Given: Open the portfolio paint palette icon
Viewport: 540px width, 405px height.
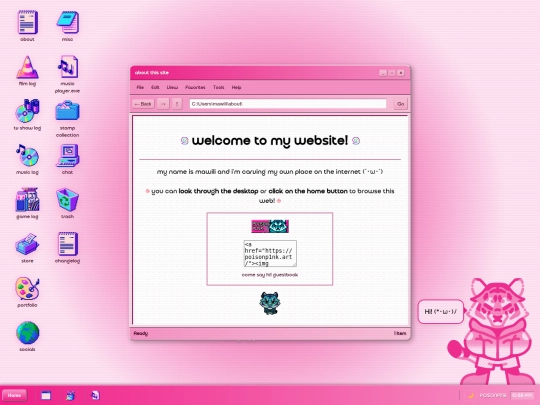Looking at the screenshot, I should pos(28,289).
